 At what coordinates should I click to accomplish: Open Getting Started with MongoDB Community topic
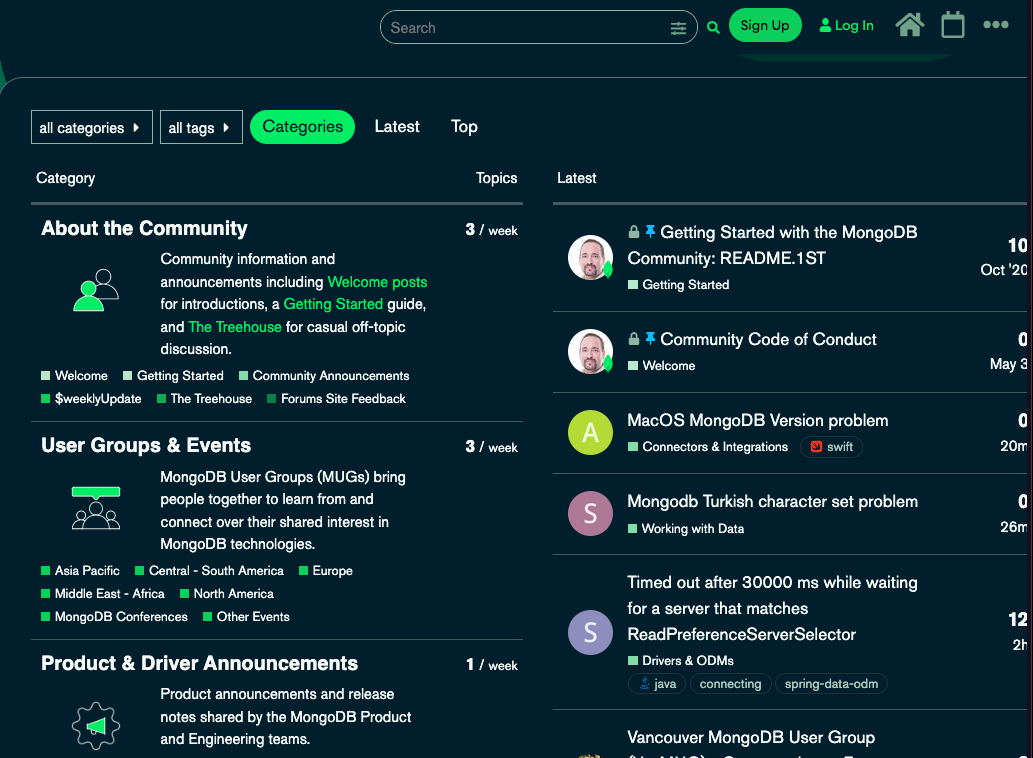[772, 245]
